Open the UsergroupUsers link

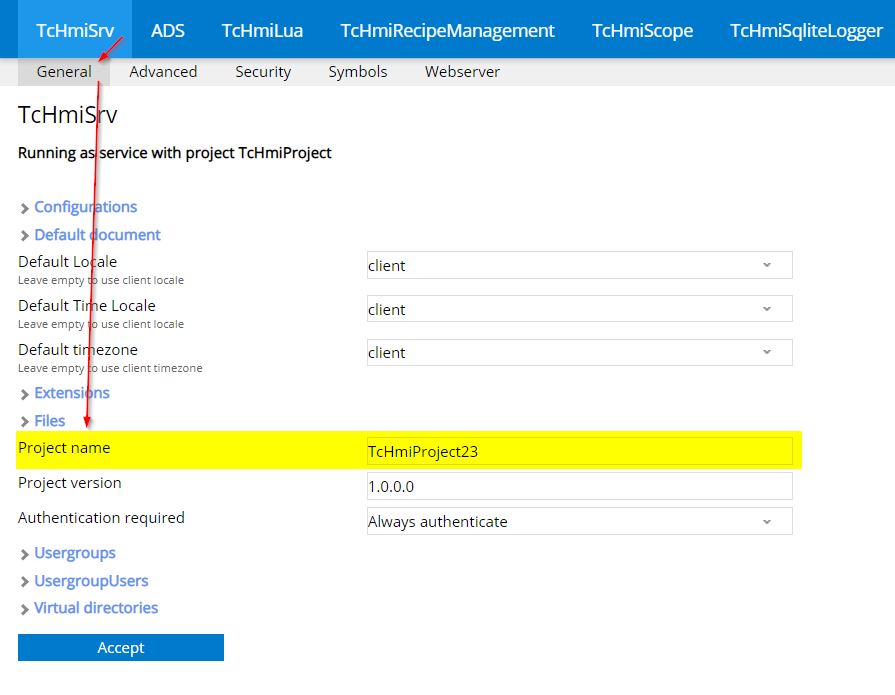pyautogui.click(x=91, y=581)
